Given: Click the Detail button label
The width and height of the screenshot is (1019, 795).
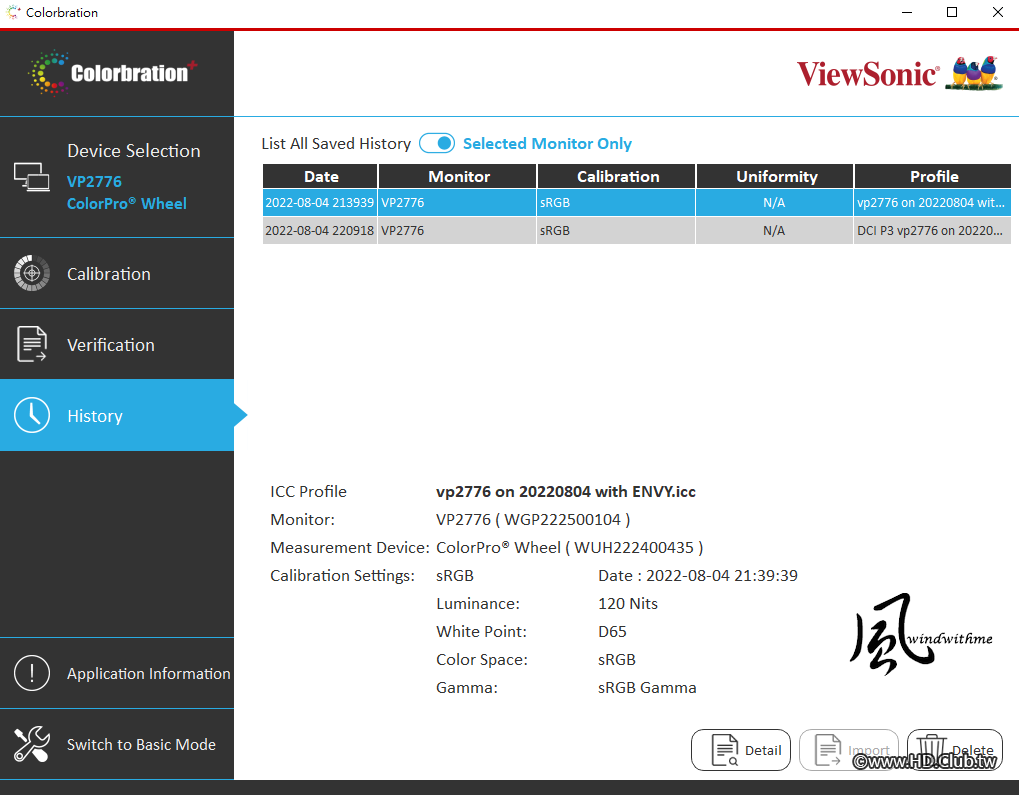Looking at the screenshot, I should [763, 750].
